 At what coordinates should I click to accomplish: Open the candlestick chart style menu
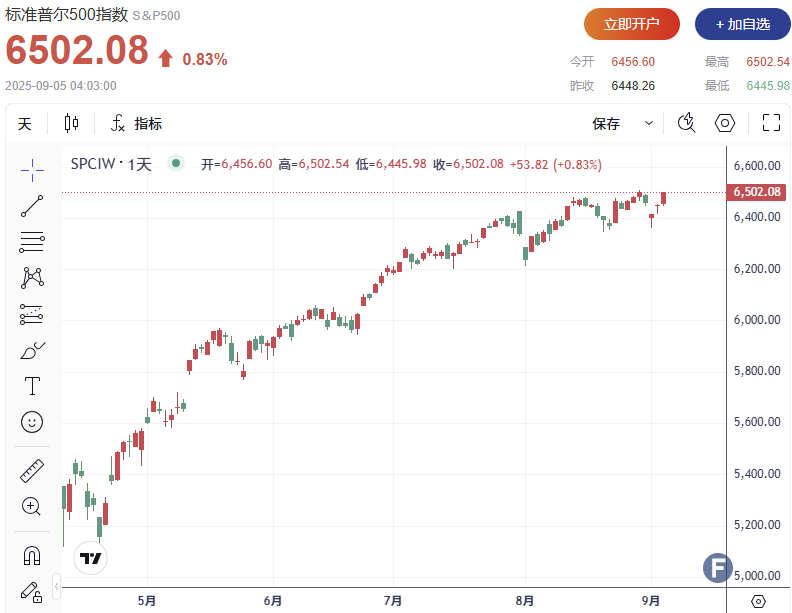(71, 124)
